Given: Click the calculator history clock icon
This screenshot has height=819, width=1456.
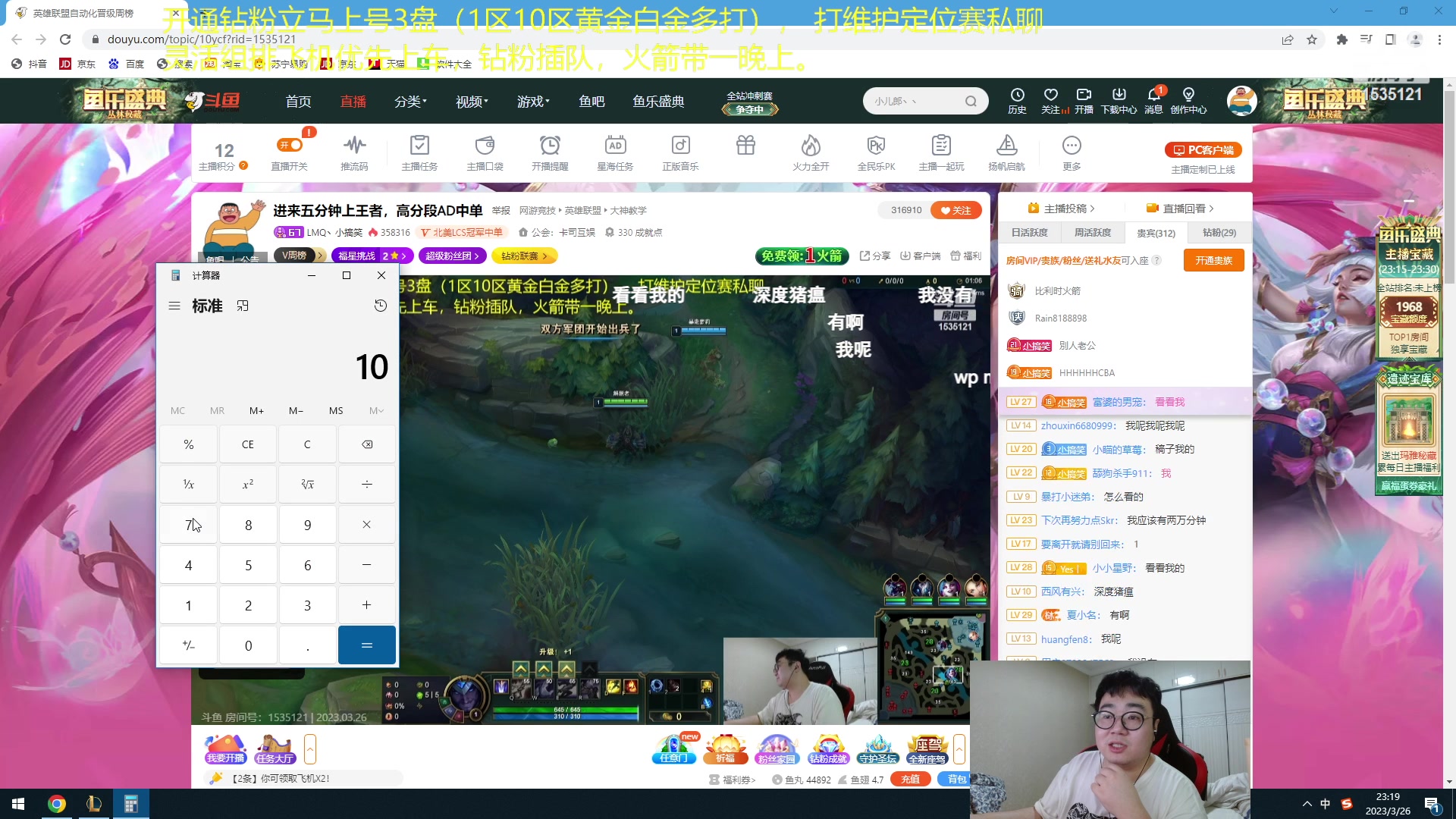Looking at the screenshot, I should [381, 306].
